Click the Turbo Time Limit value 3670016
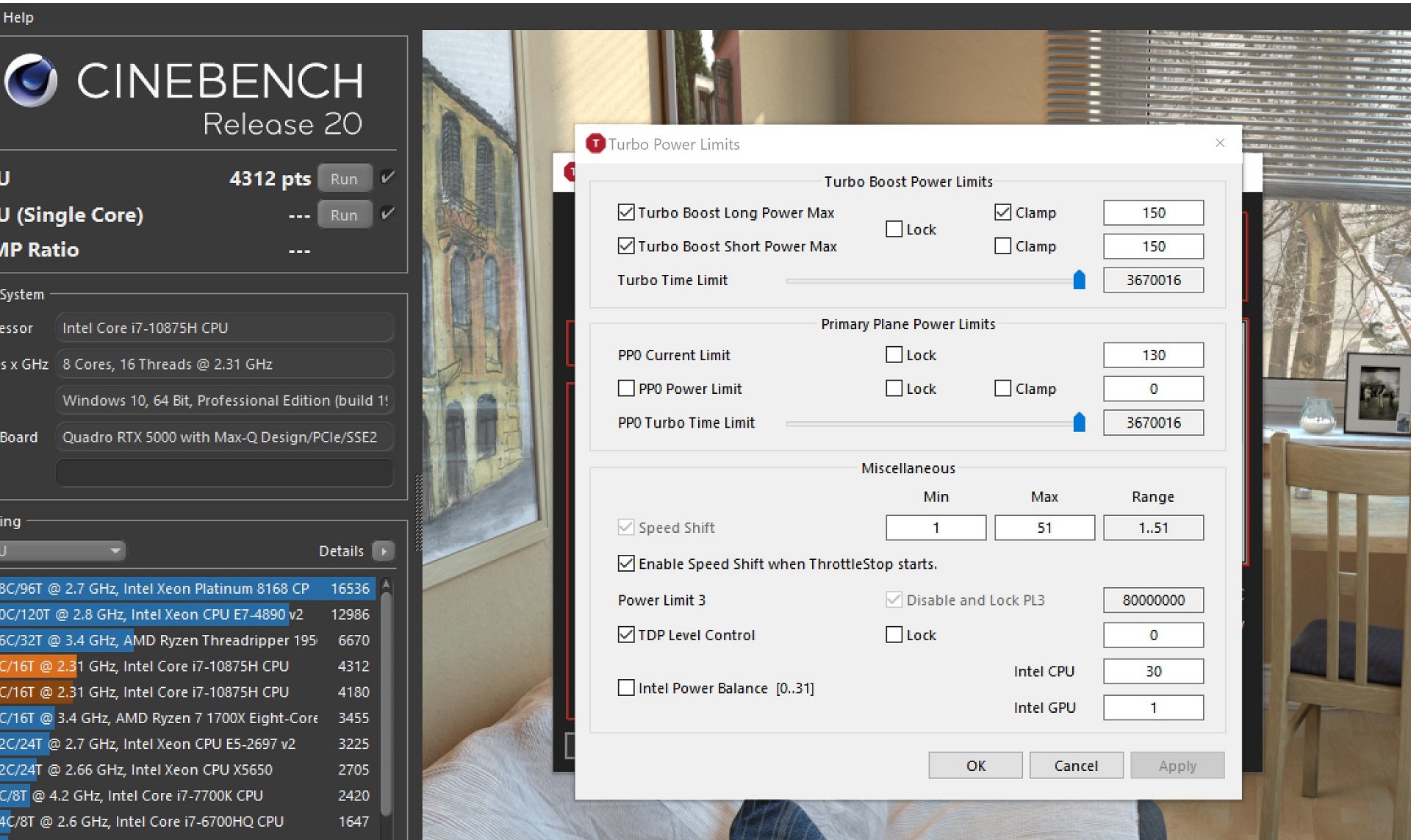Screen dimensions: 1411x840 click(1153, 280)
